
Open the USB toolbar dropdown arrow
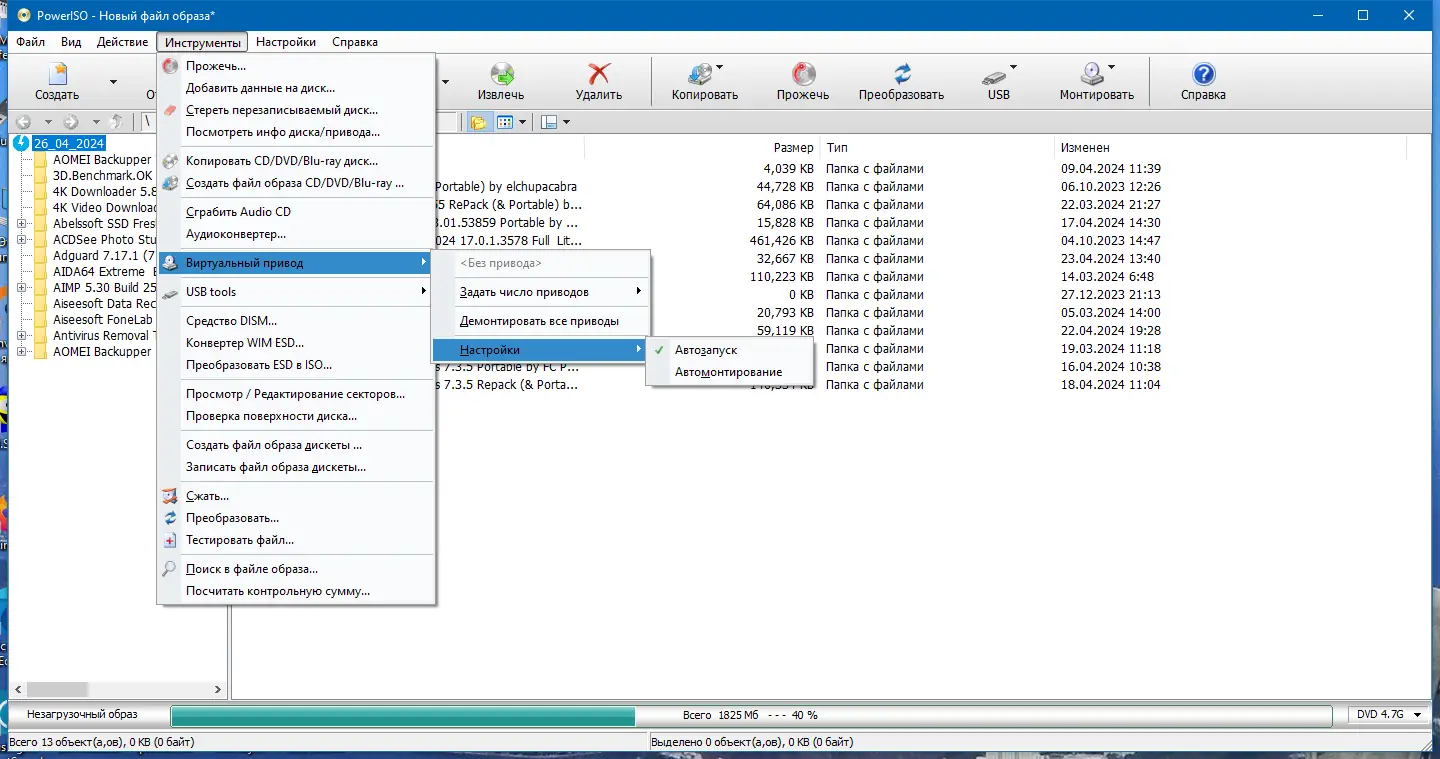[x=1013, y=68]
